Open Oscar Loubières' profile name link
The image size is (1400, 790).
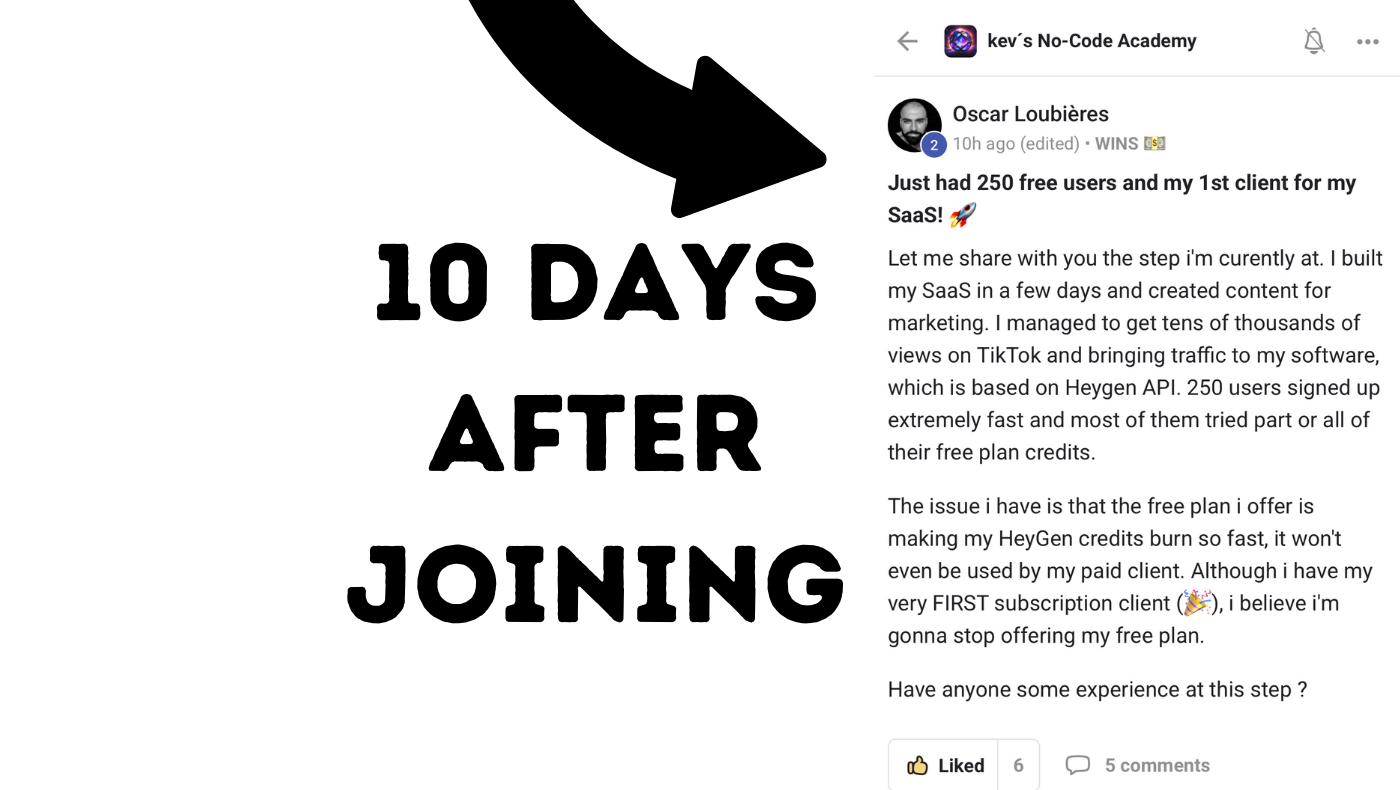tap(1030, 114)
